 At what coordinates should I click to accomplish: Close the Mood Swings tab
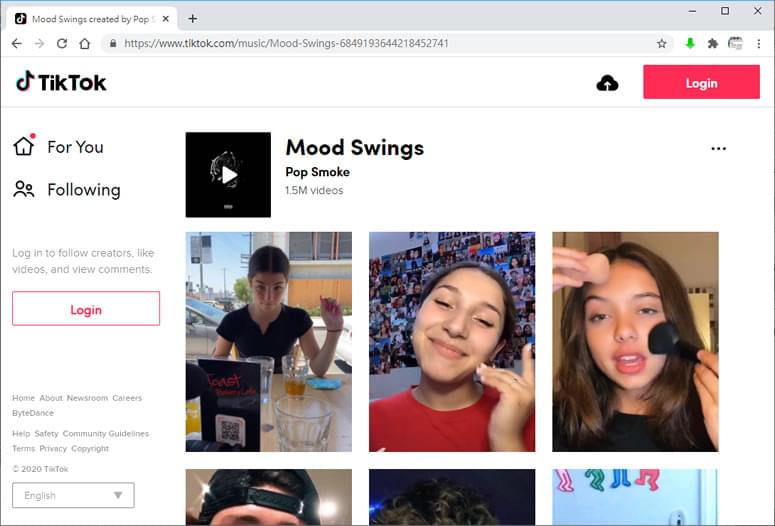pyautogui.click(x=166, y=19)
